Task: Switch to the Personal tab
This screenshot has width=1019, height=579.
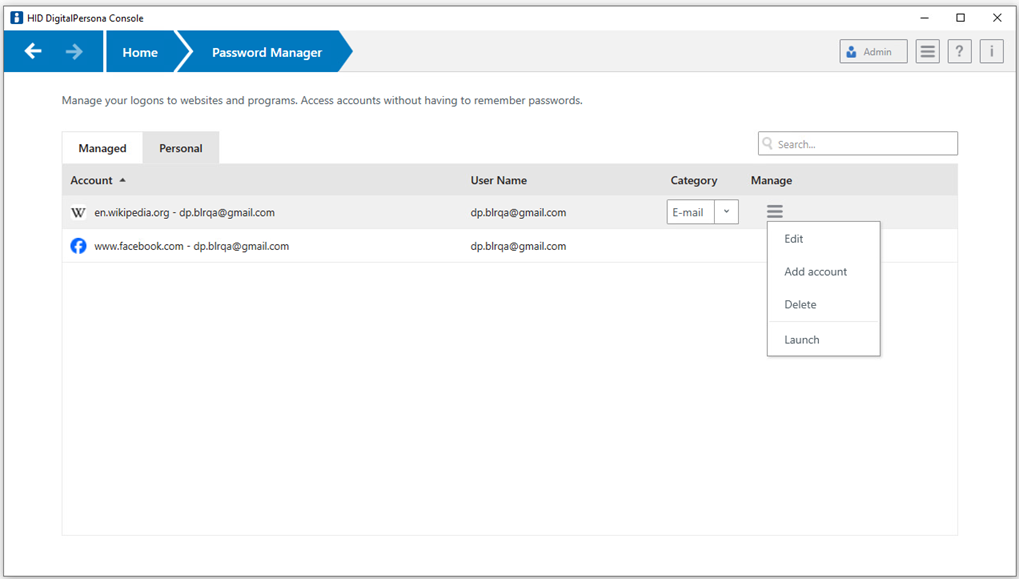Action: click(x=181, y=149)
